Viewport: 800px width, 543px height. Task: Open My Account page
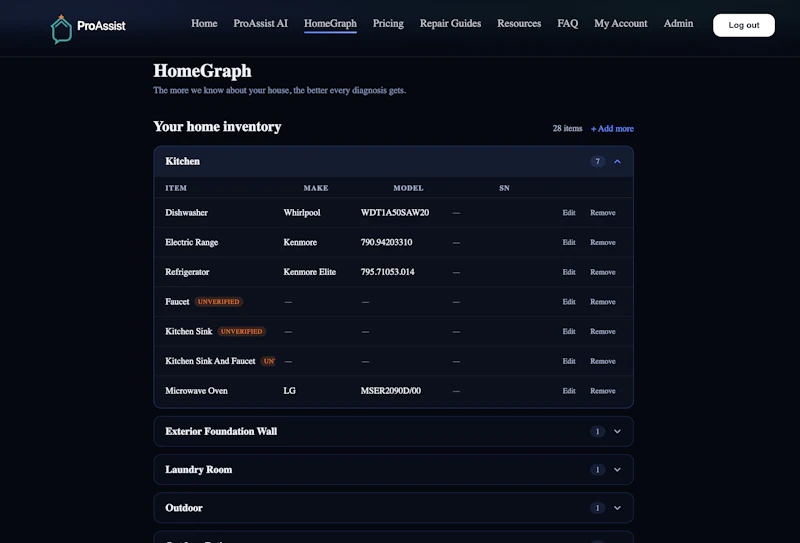(620, 23)
